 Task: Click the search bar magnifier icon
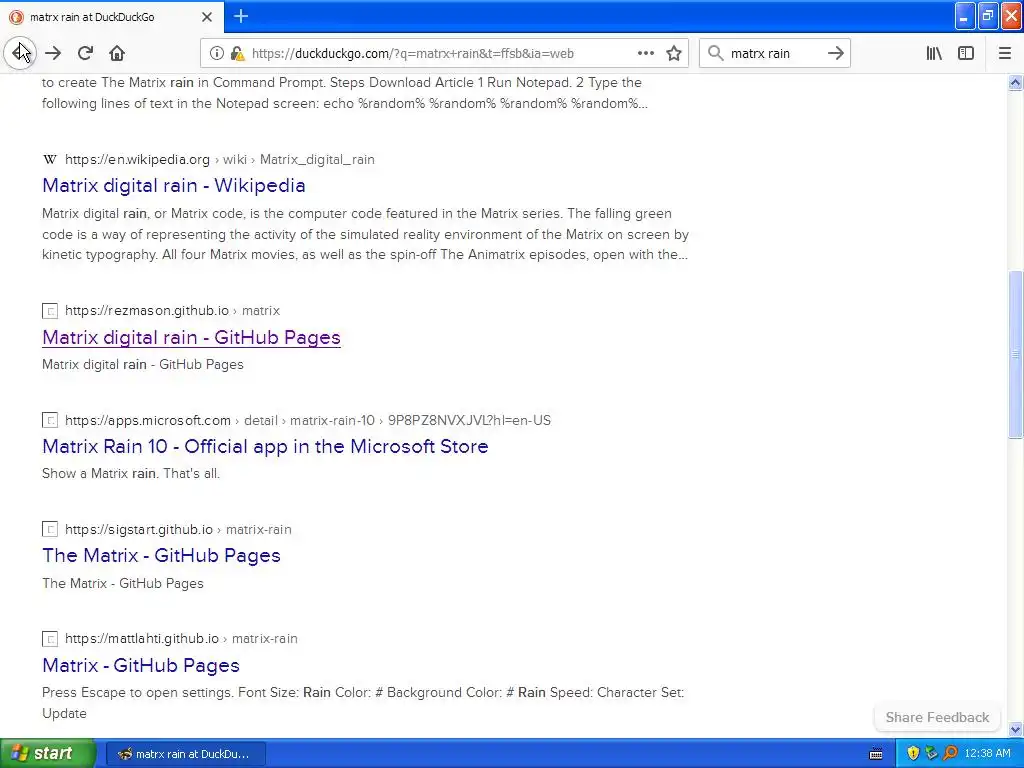click(x=716, y=54)
